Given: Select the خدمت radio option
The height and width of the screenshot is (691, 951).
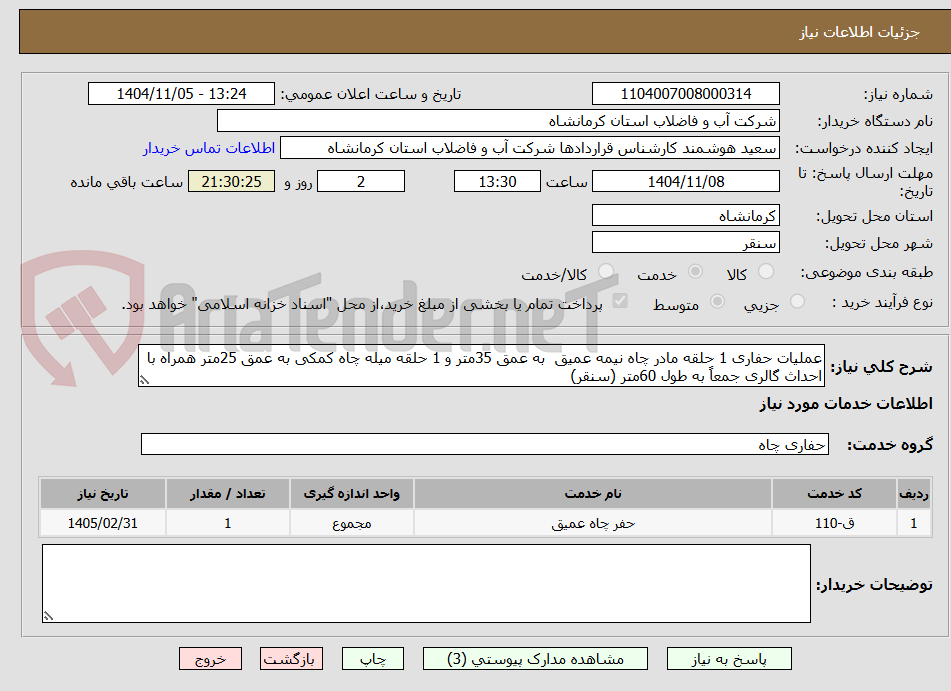Looking at the screenshot, I should (x=694, y=271).
